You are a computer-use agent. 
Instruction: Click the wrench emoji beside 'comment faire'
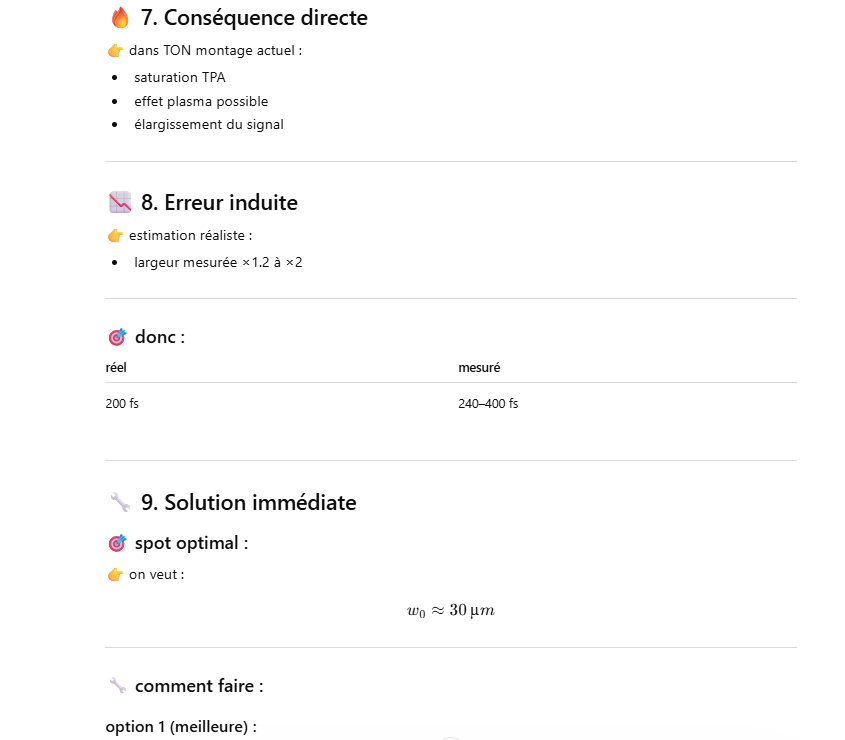click(118, 686)
